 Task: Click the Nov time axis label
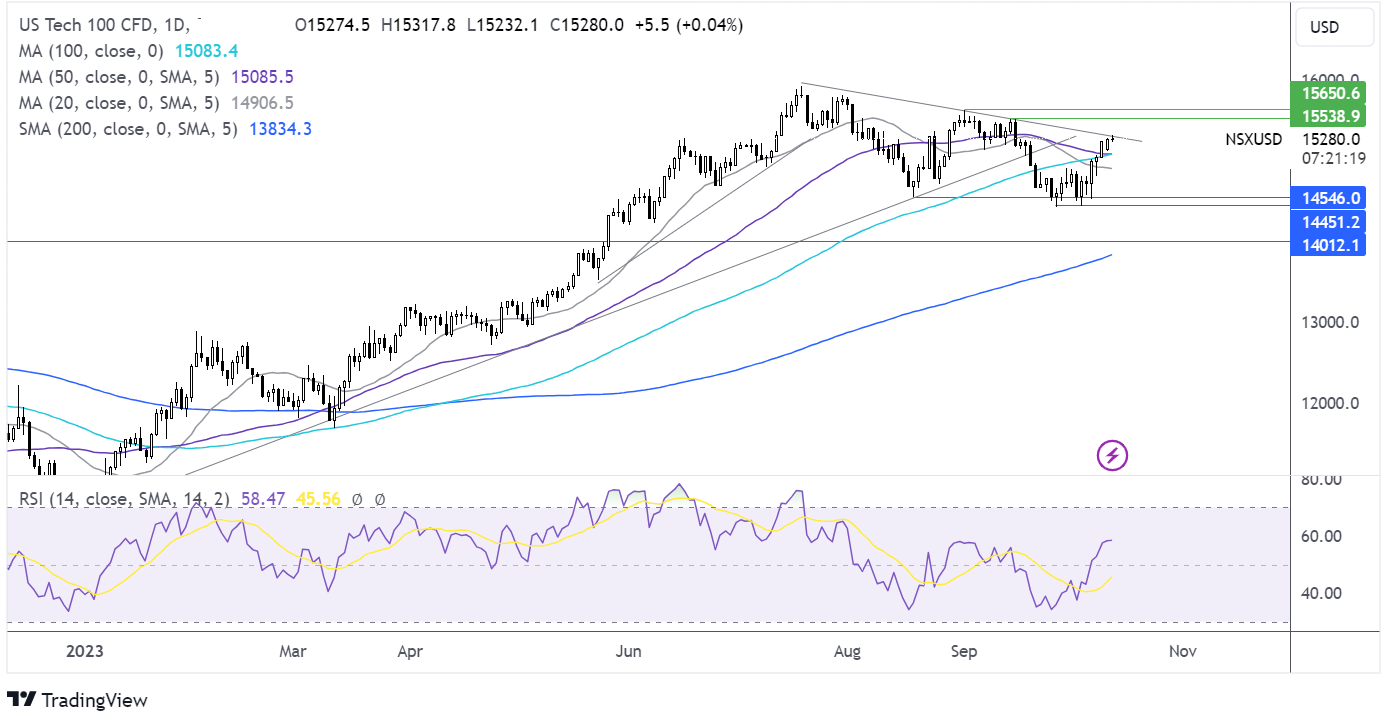click(1183, 651)
